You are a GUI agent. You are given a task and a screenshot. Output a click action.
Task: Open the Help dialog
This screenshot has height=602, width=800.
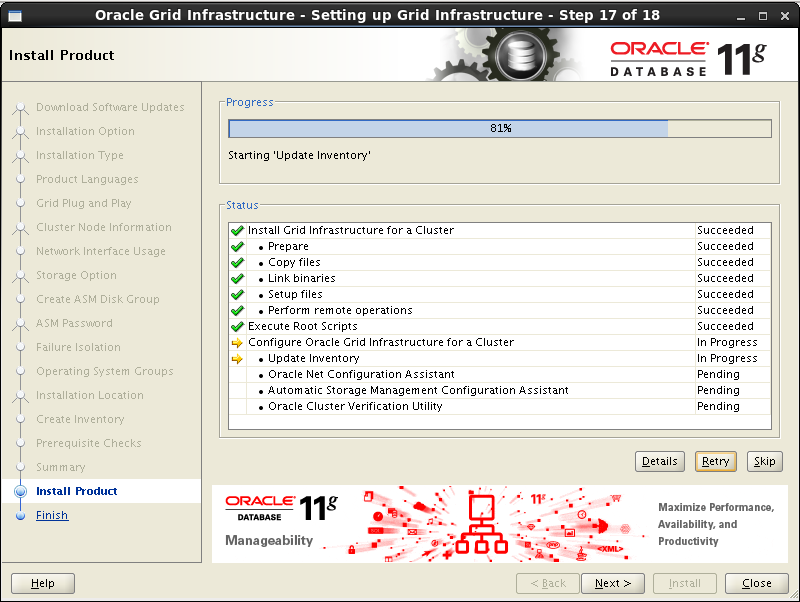43,583
